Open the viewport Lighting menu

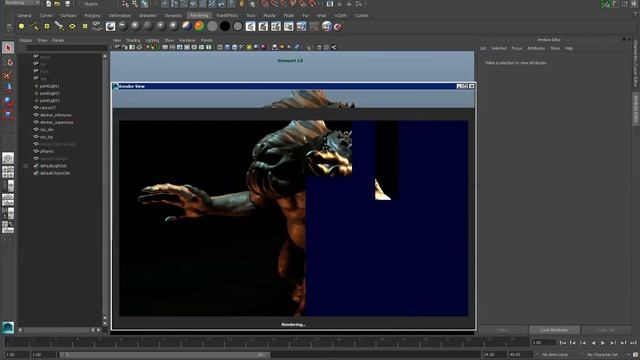point(152,40)
